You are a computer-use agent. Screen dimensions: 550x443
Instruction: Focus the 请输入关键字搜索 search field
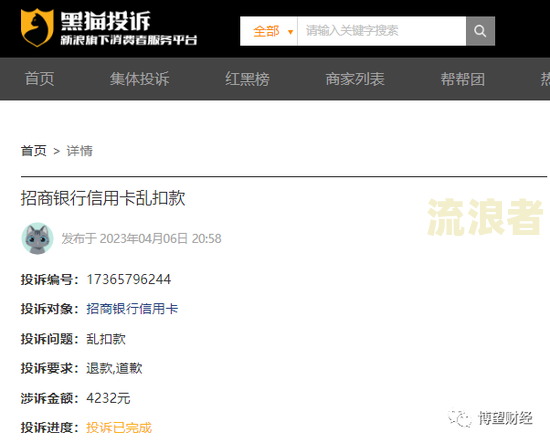(x=382, y=31)
